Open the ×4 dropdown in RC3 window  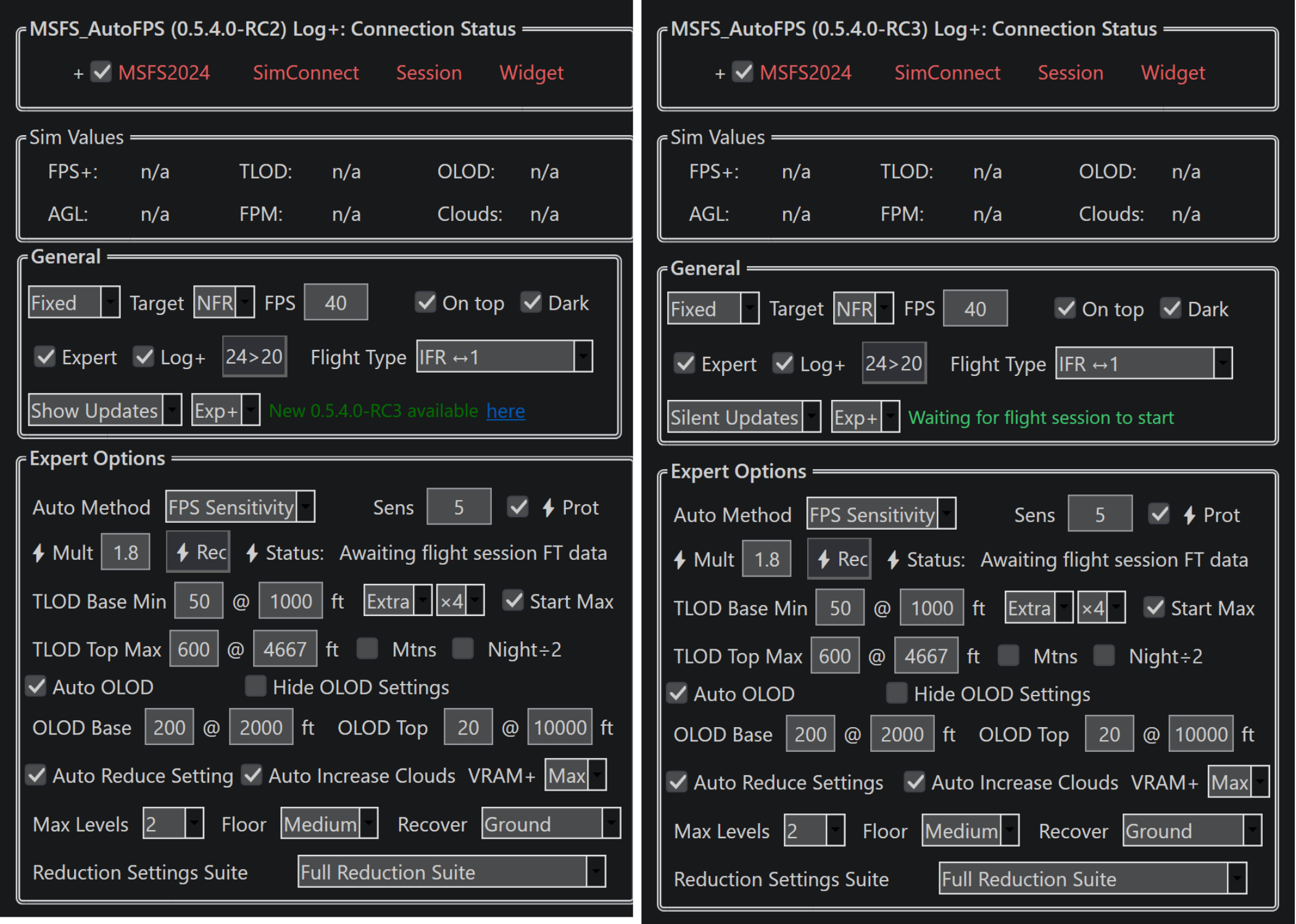1100,608
